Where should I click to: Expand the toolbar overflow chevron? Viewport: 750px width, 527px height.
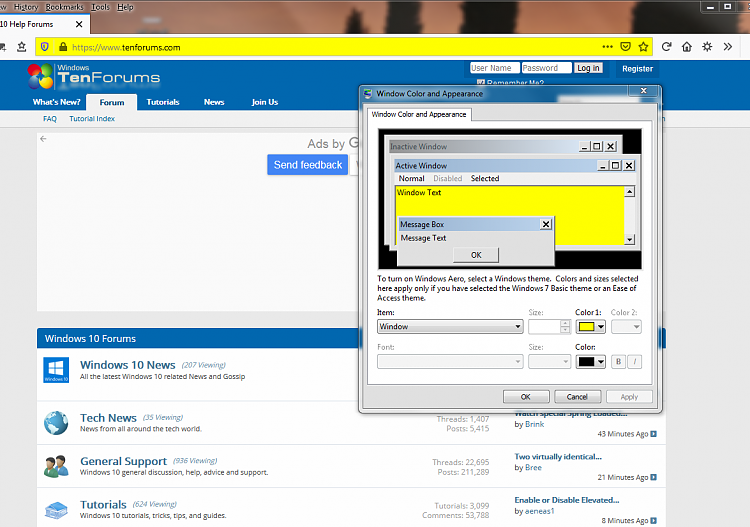tap(728, 47)
